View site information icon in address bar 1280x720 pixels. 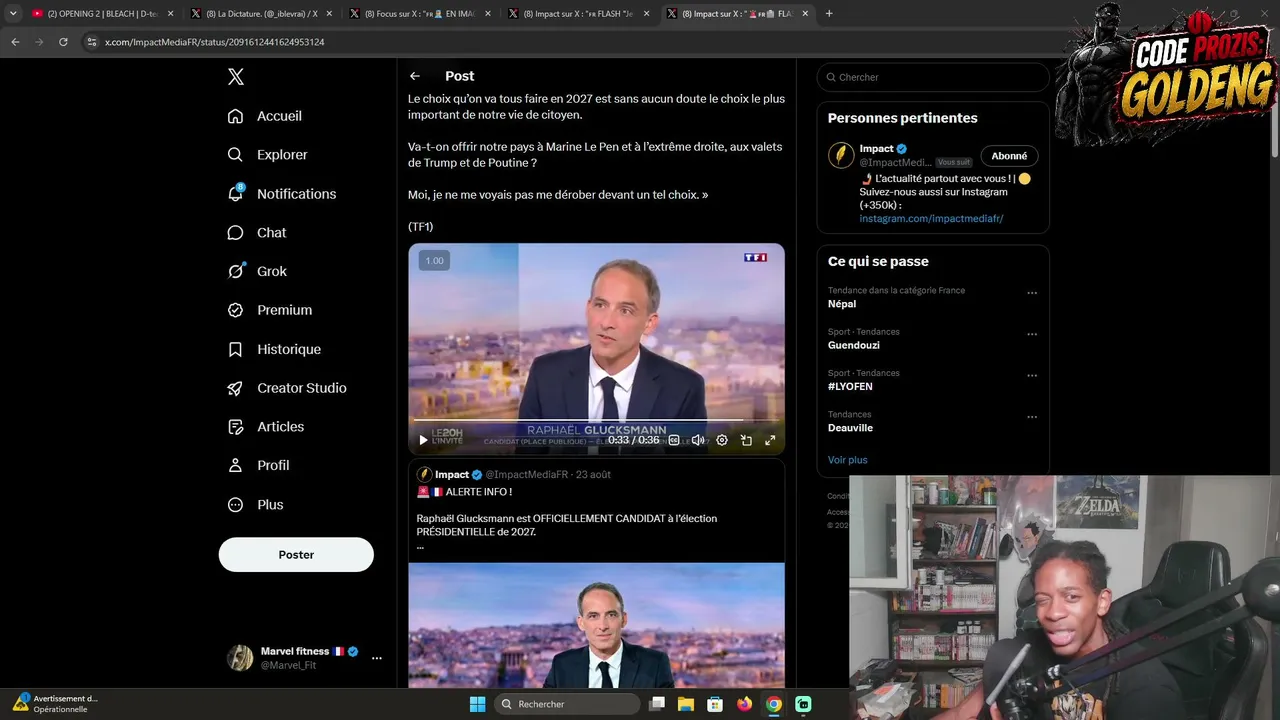pos(92,42)
